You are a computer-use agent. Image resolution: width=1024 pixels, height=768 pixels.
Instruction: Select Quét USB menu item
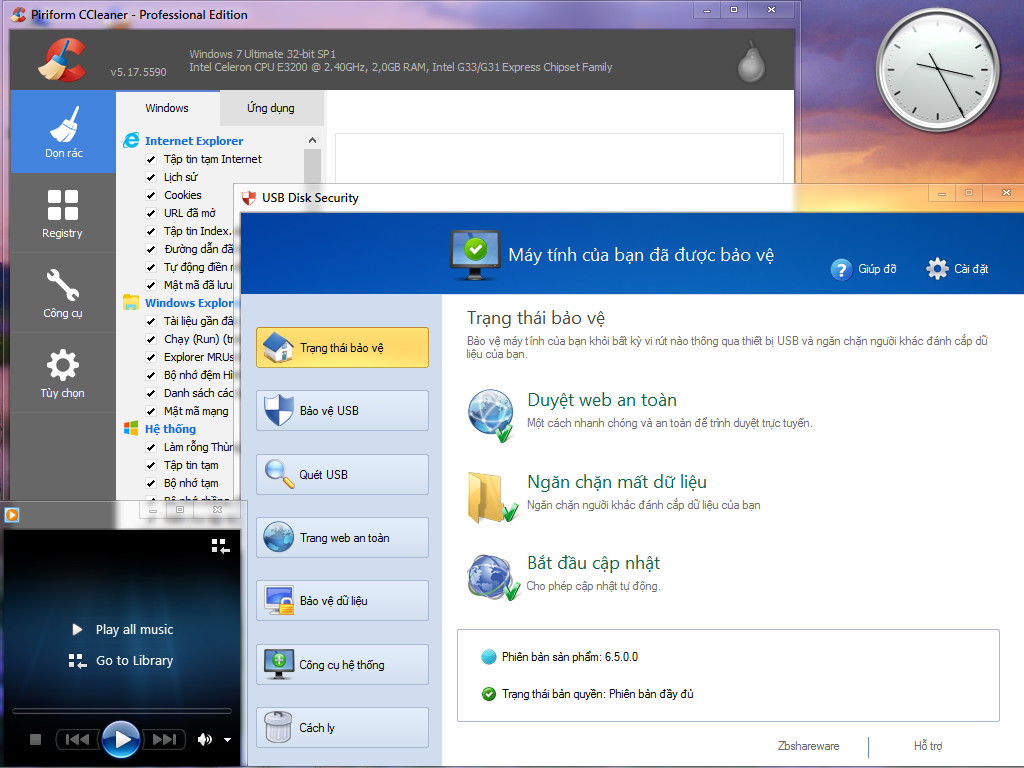point(342,474)
